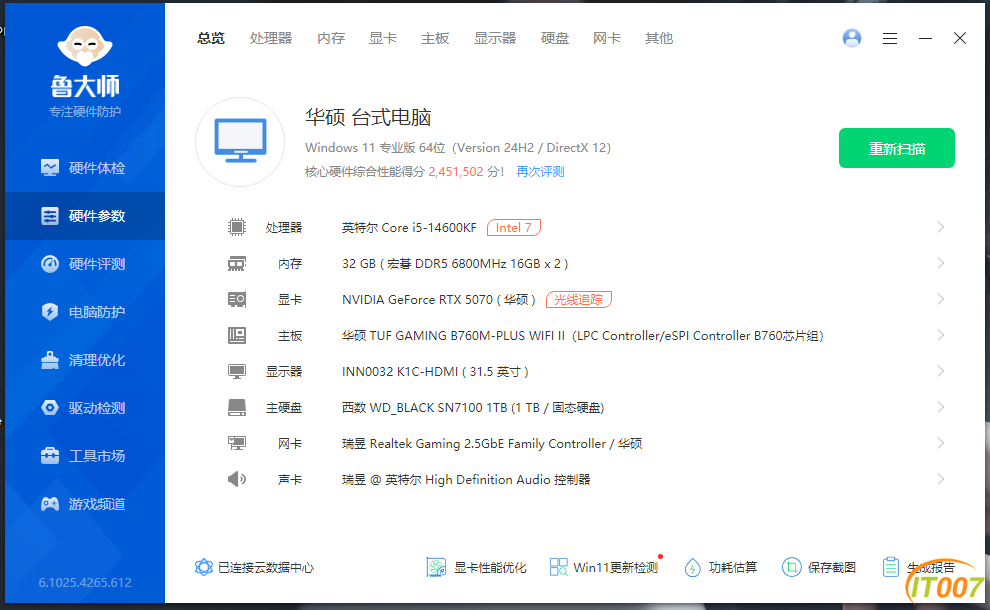
Task: Click the 鲁大师 logo avatar
Action: click(x=85, y=46)
